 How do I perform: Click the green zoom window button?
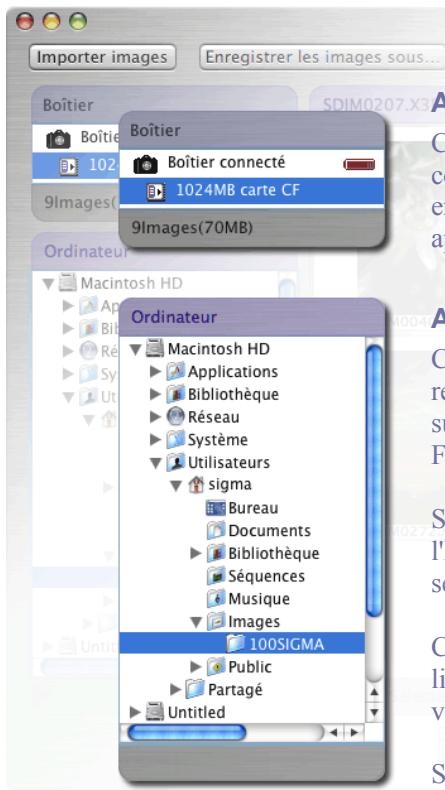point(78,21)
